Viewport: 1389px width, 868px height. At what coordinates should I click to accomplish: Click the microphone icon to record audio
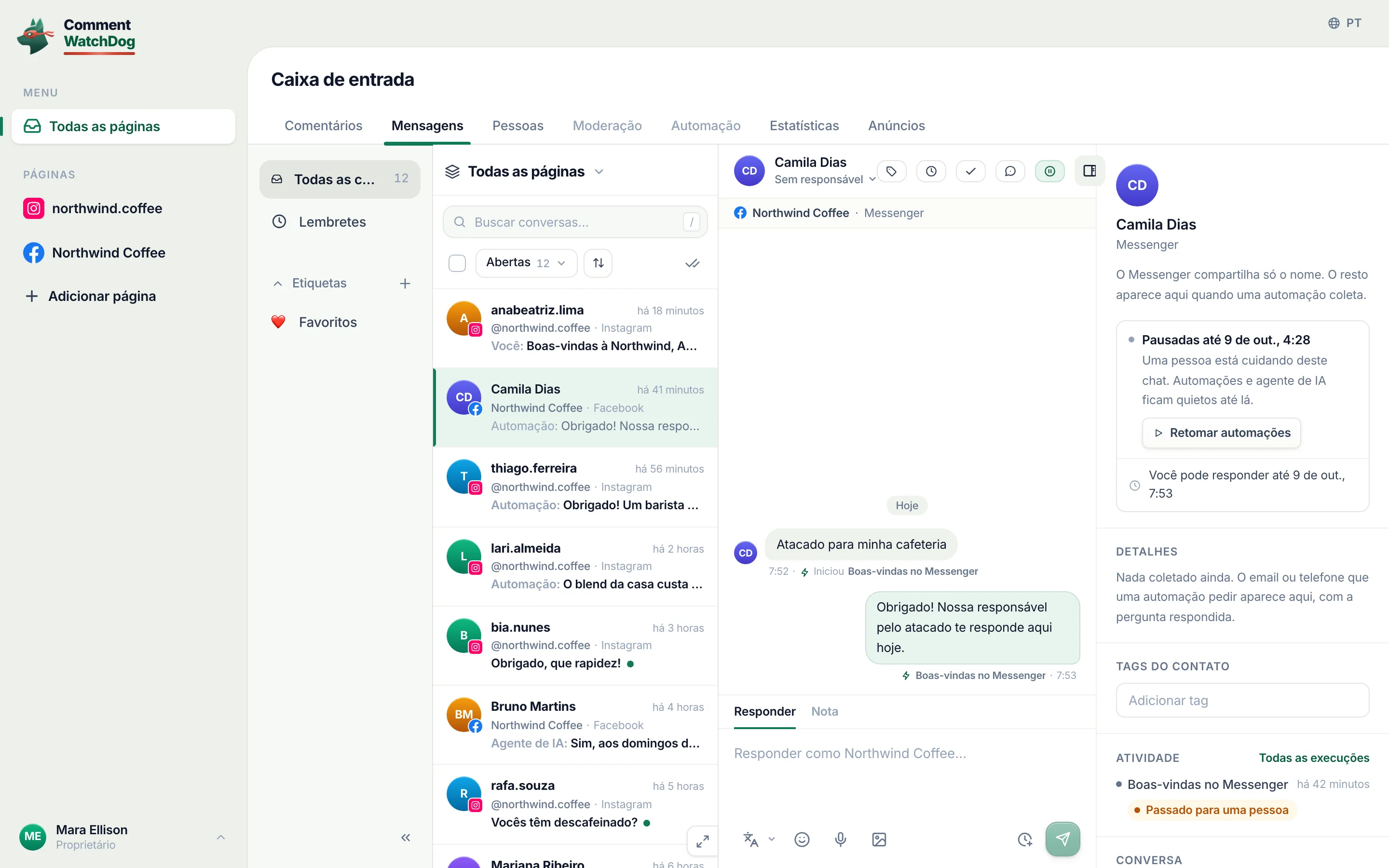tap(840, 839)
